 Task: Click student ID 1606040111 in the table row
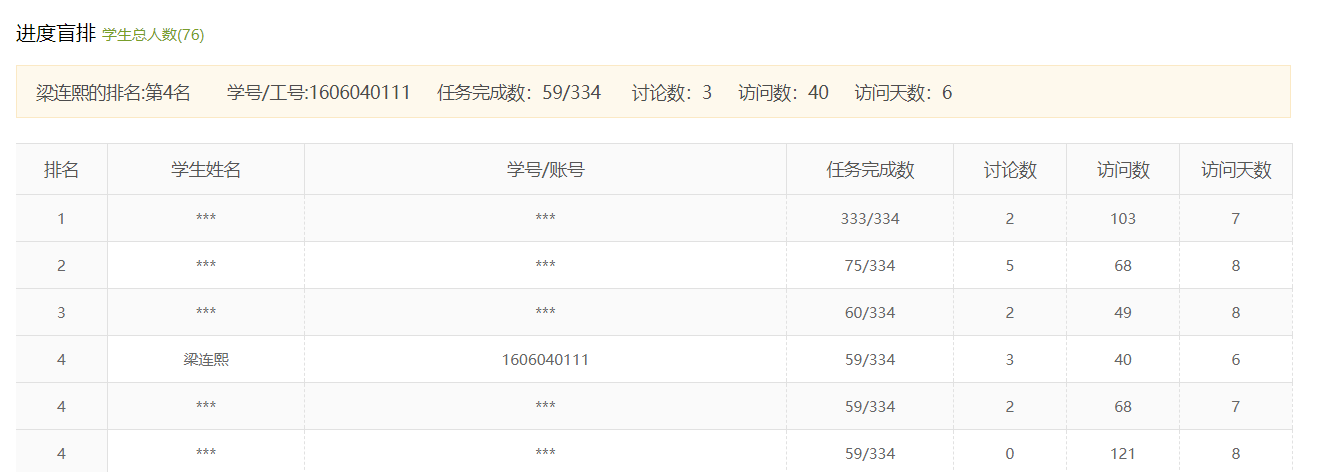coord(545,359)
